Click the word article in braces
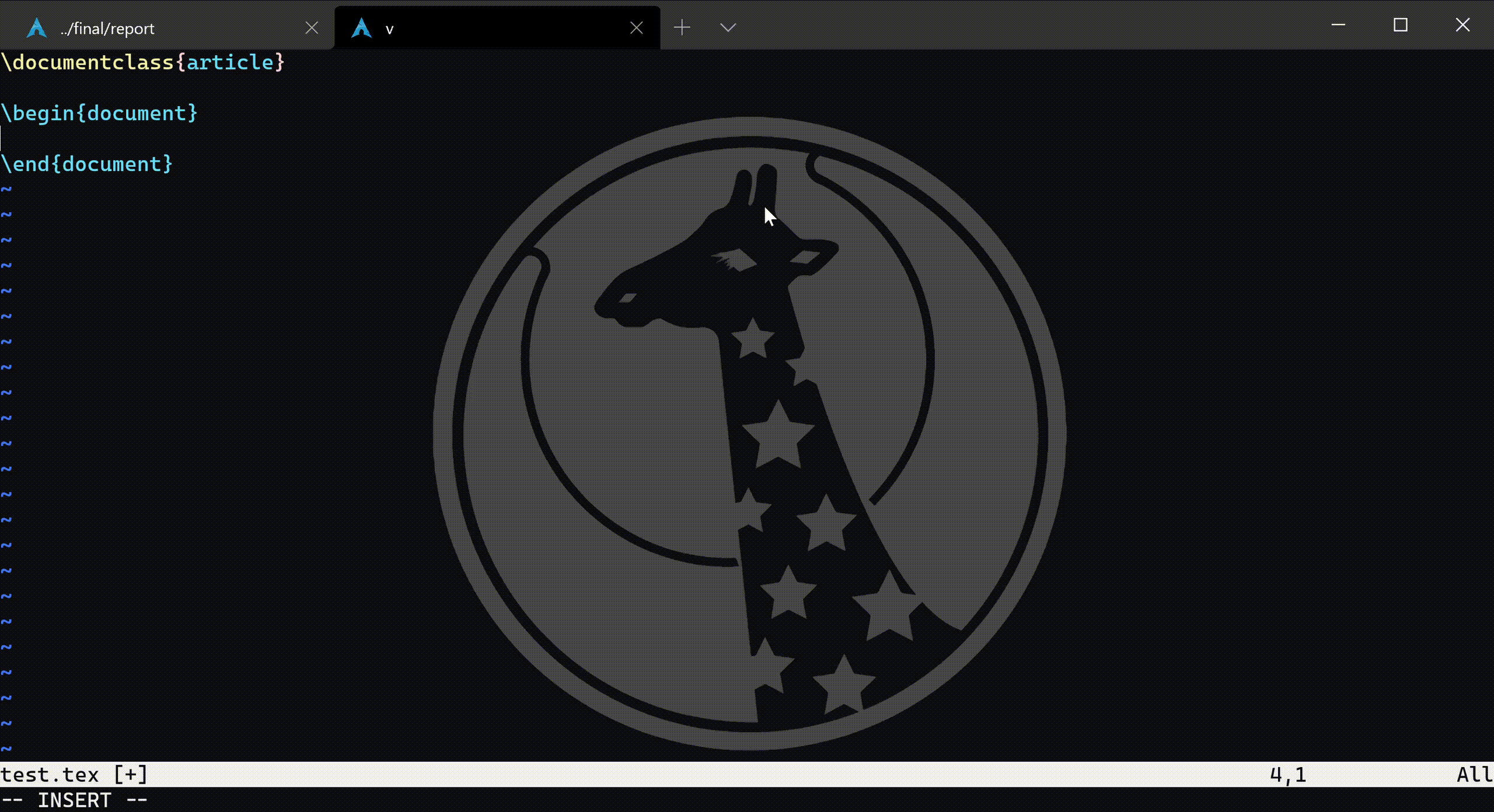 coord(230,62)
